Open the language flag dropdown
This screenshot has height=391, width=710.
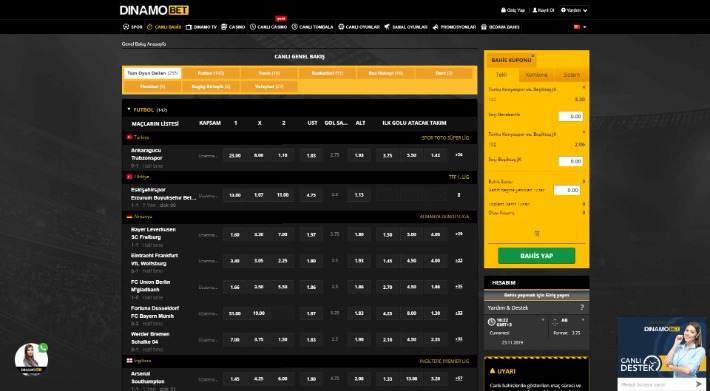pos(580,27)
